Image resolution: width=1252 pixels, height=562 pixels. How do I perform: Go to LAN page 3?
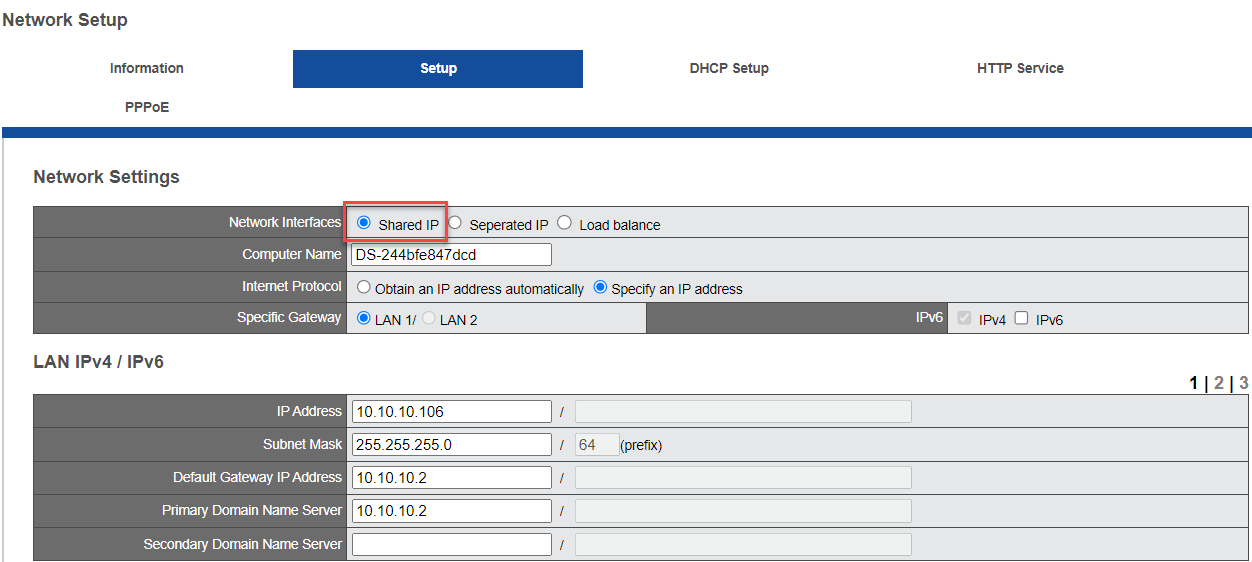1243,383
